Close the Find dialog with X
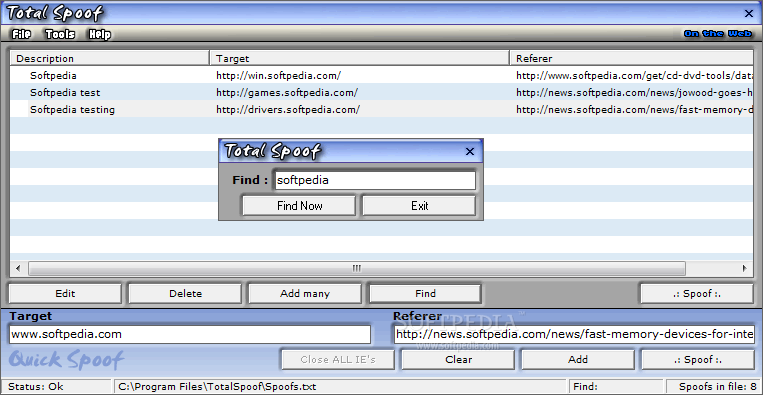The image size is (763, 395). [x=470, y=152]
